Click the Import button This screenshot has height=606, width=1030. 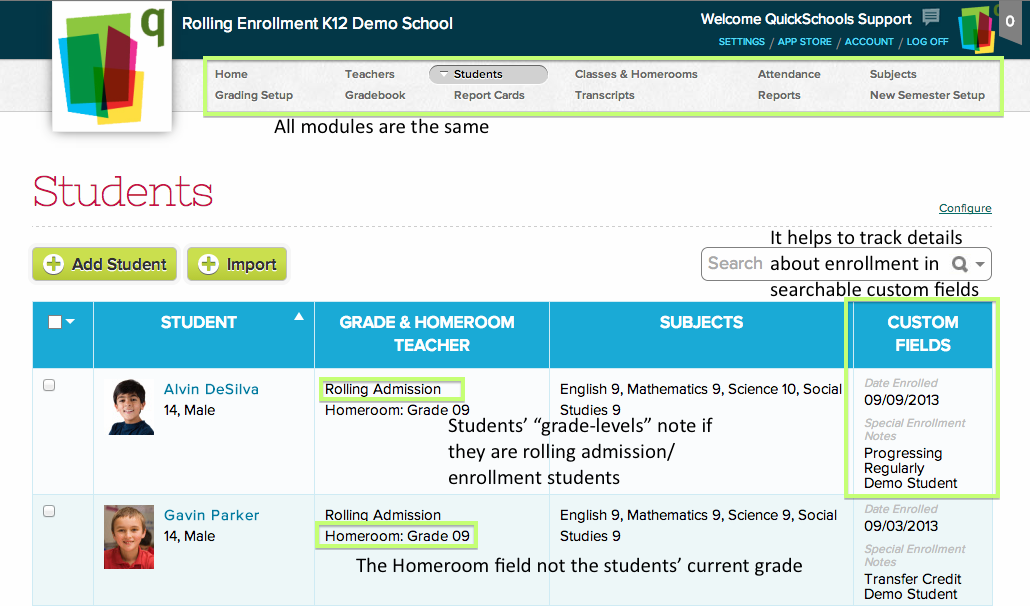(x=237, y=264)
